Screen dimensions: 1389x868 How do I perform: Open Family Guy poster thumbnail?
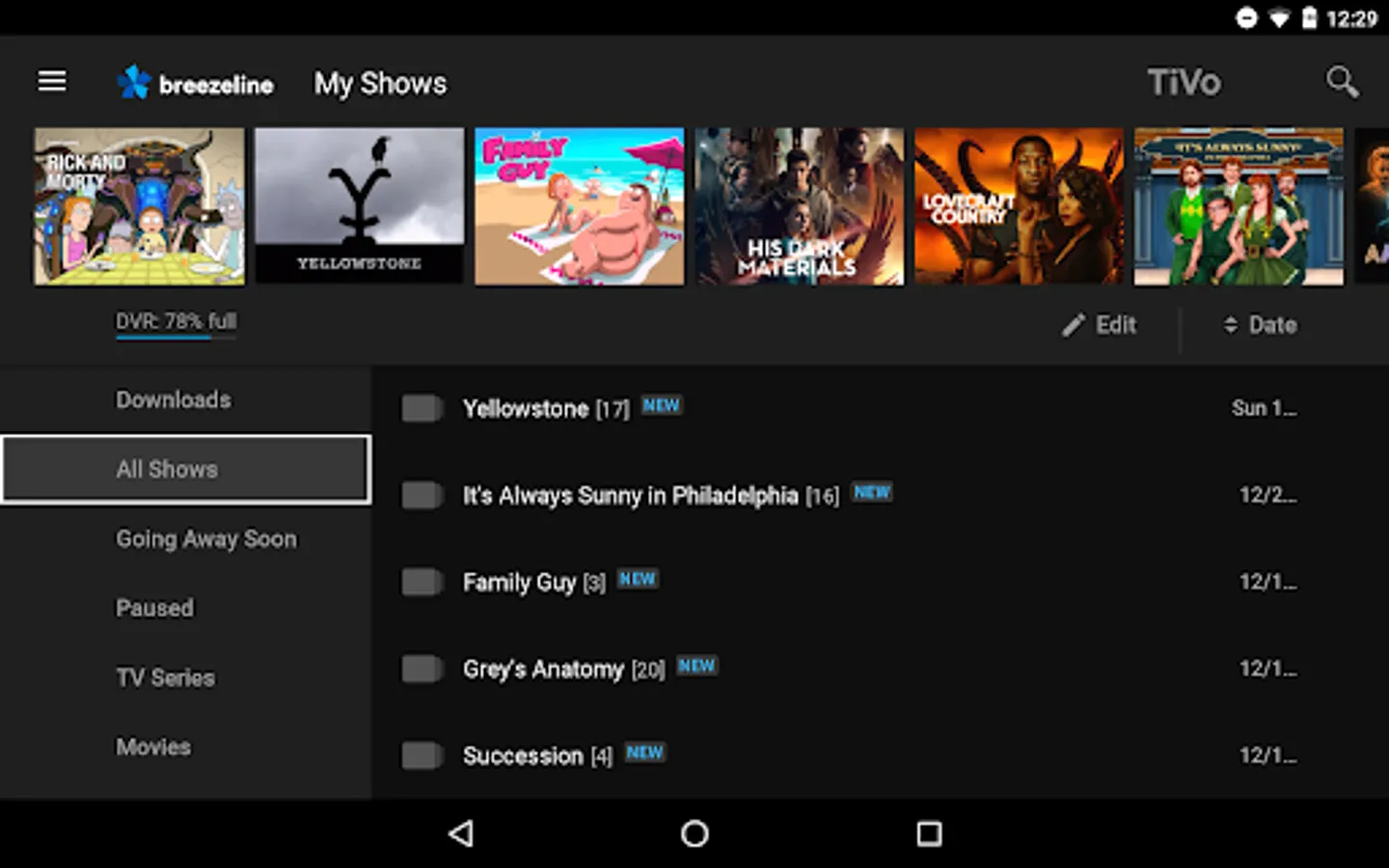(579, 206)
